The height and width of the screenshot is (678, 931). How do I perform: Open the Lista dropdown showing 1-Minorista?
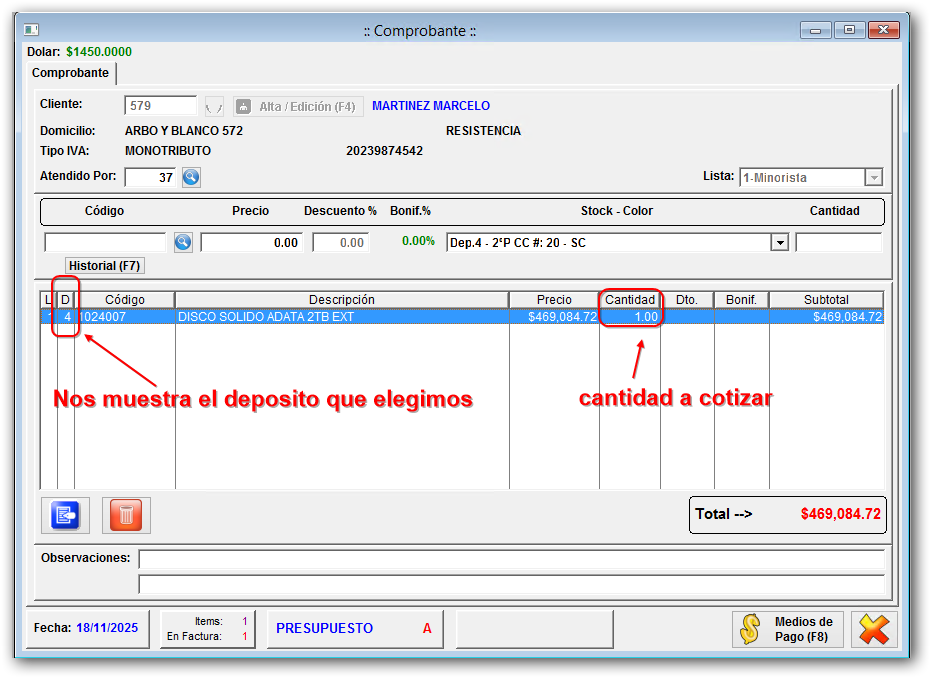point(873,177)
